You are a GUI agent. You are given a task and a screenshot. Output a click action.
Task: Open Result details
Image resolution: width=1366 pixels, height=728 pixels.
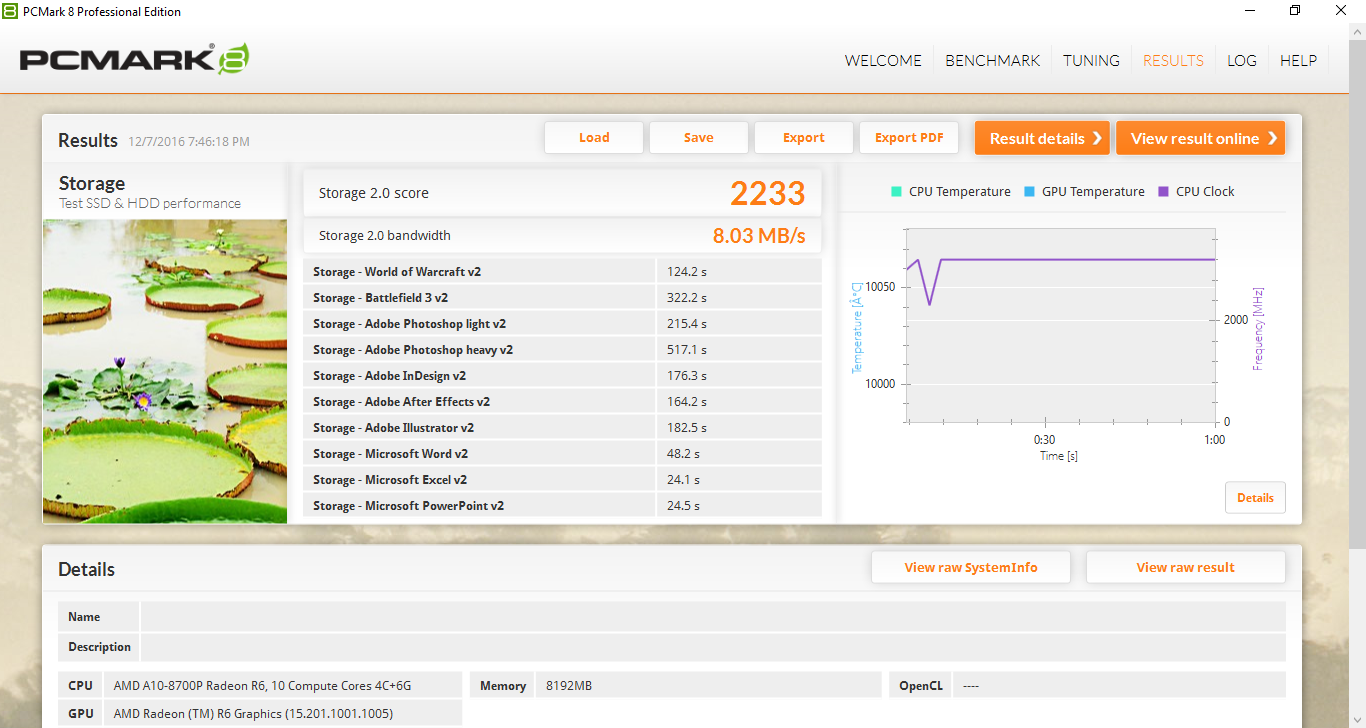pyautogui.click(x=1042, y=138)
